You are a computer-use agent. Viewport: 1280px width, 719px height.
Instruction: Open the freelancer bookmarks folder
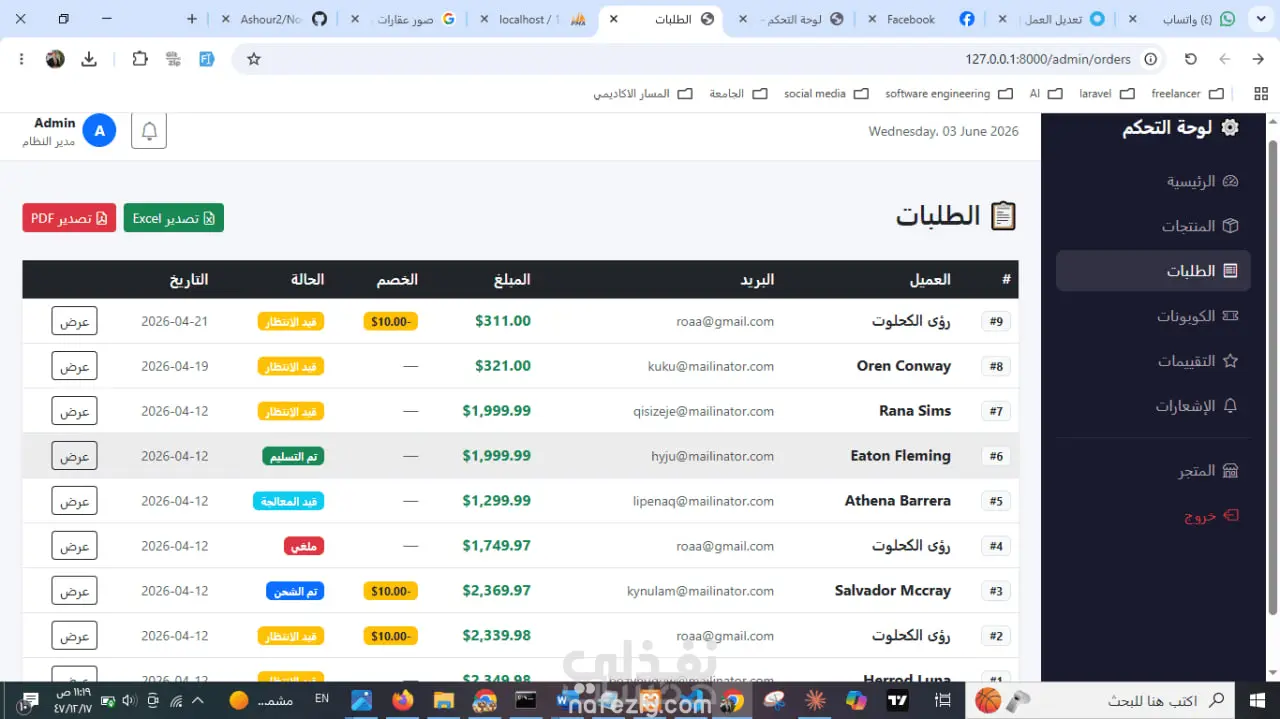1187,94
